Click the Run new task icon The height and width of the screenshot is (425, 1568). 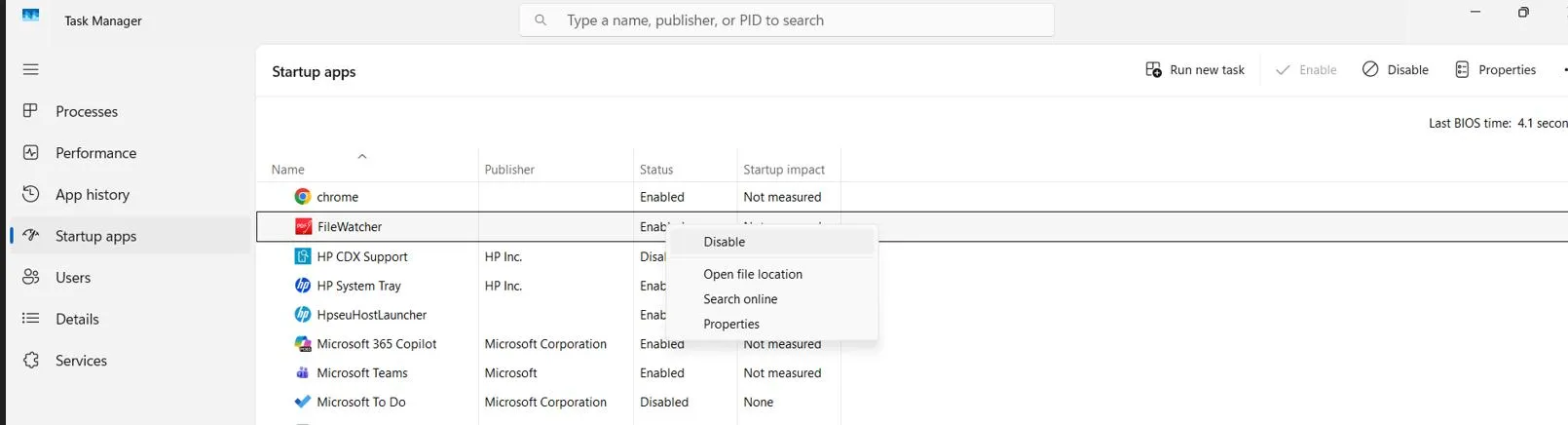tap(1153, 69)
